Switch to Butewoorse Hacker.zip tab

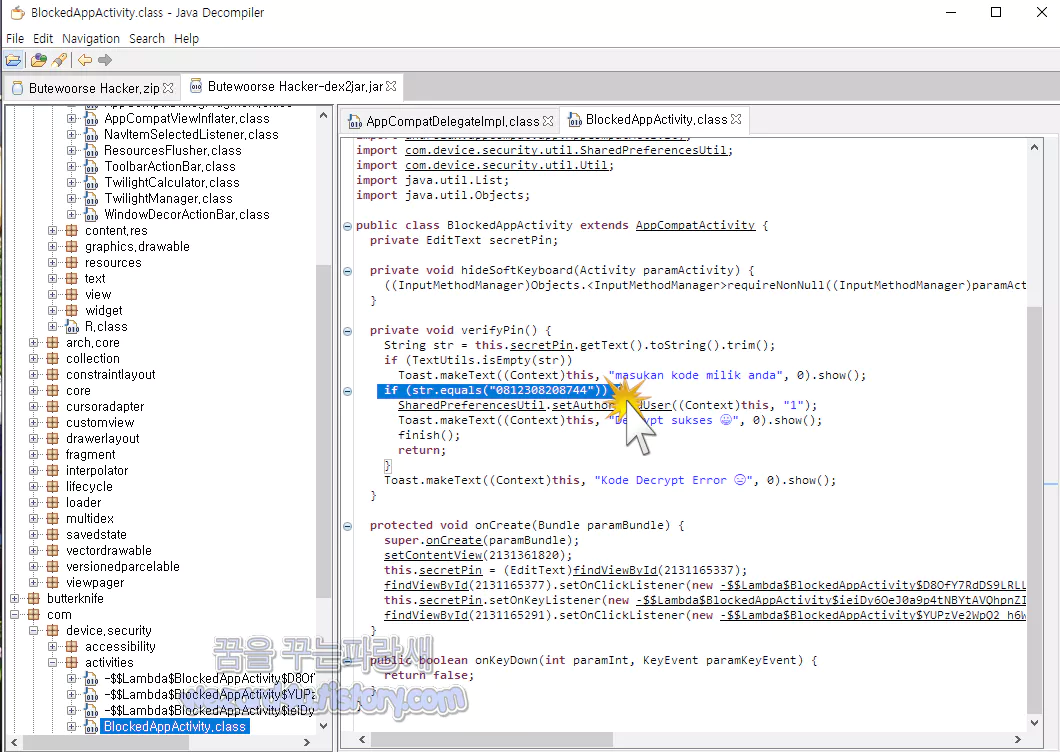[93, 88]
